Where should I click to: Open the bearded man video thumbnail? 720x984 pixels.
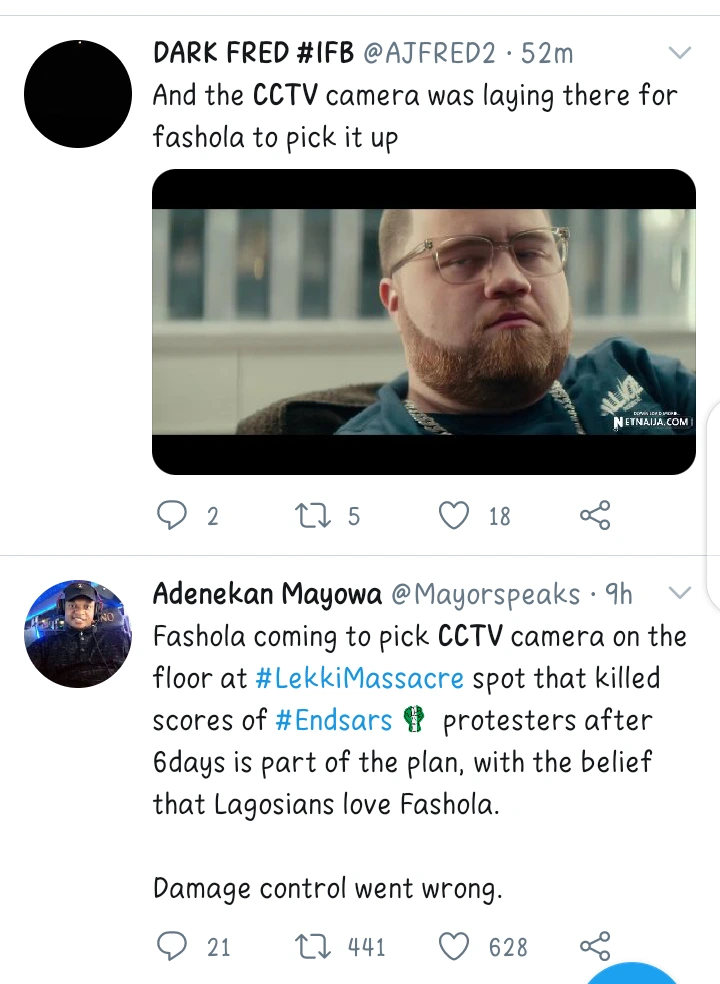coord(423,321)
